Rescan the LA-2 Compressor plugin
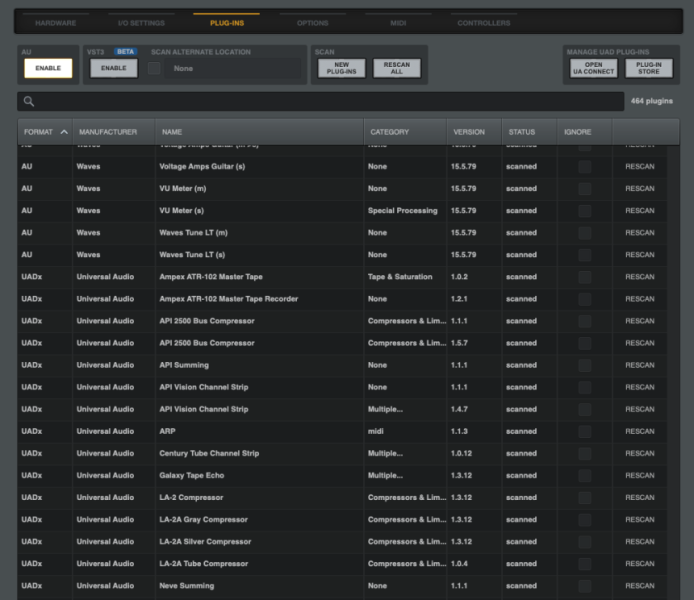Screen dimensions: 694x600 pos(640,498)
